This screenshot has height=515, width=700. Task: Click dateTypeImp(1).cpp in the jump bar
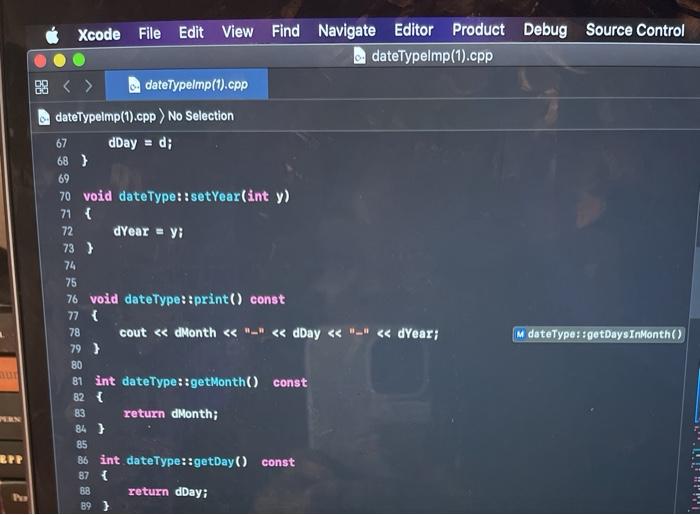[105, 117]
